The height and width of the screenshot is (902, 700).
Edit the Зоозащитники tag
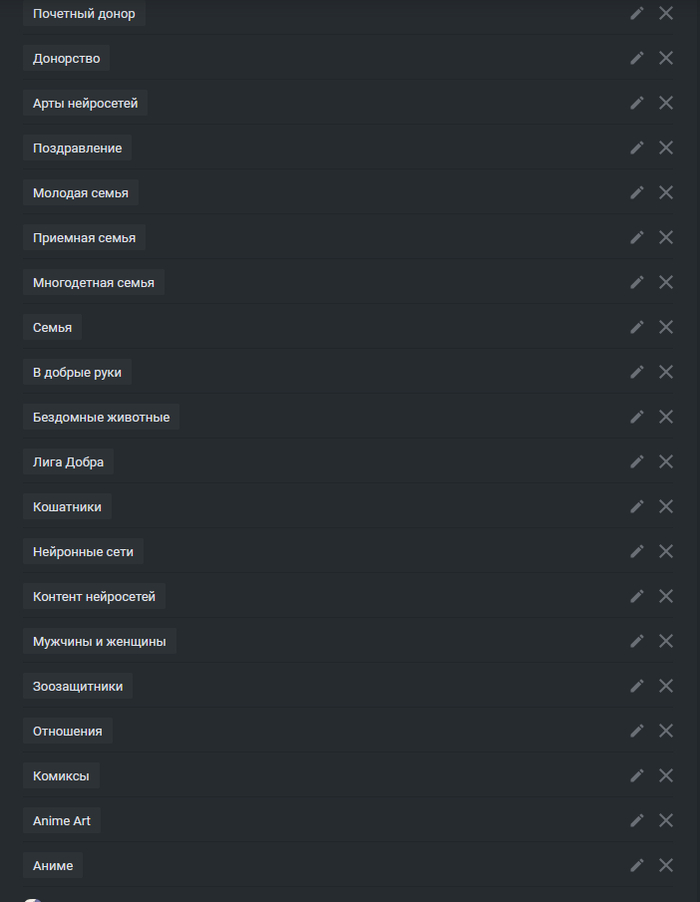point(637,685)
